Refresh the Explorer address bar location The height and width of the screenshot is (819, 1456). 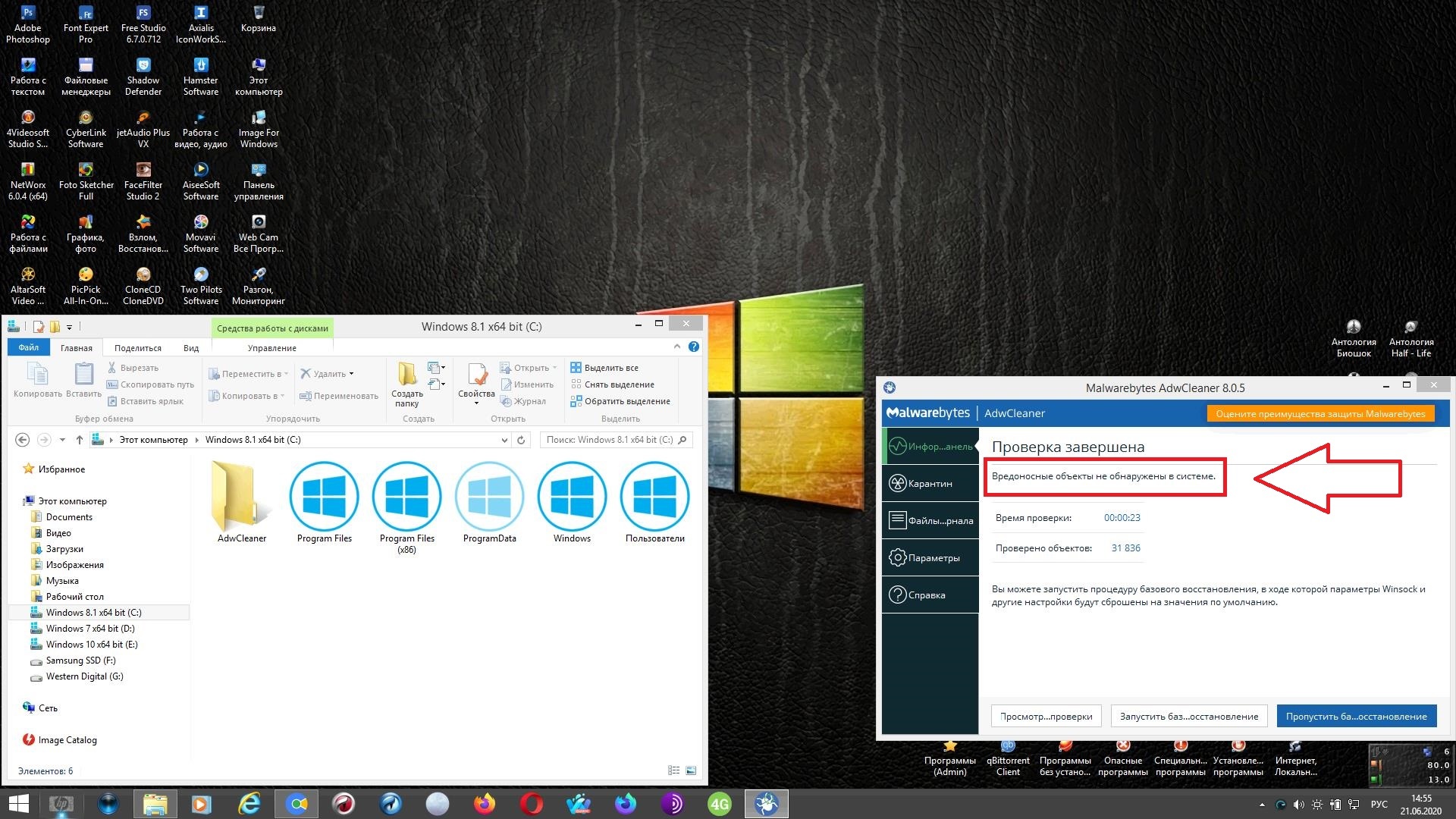pyautogui.click(x=521, y=440)
